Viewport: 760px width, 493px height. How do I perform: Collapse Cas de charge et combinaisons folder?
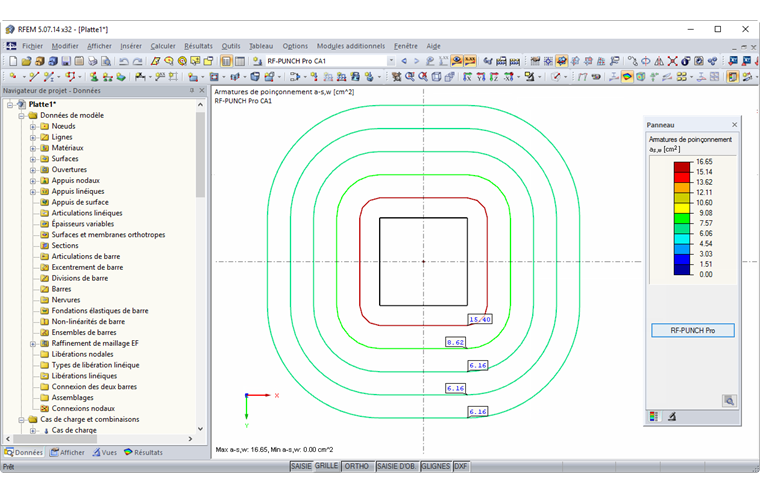point(21,420)
